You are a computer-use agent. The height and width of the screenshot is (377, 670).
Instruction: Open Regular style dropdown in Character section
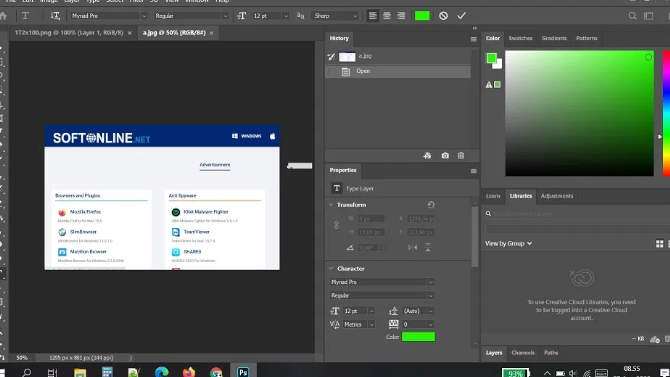pos(382,296)
